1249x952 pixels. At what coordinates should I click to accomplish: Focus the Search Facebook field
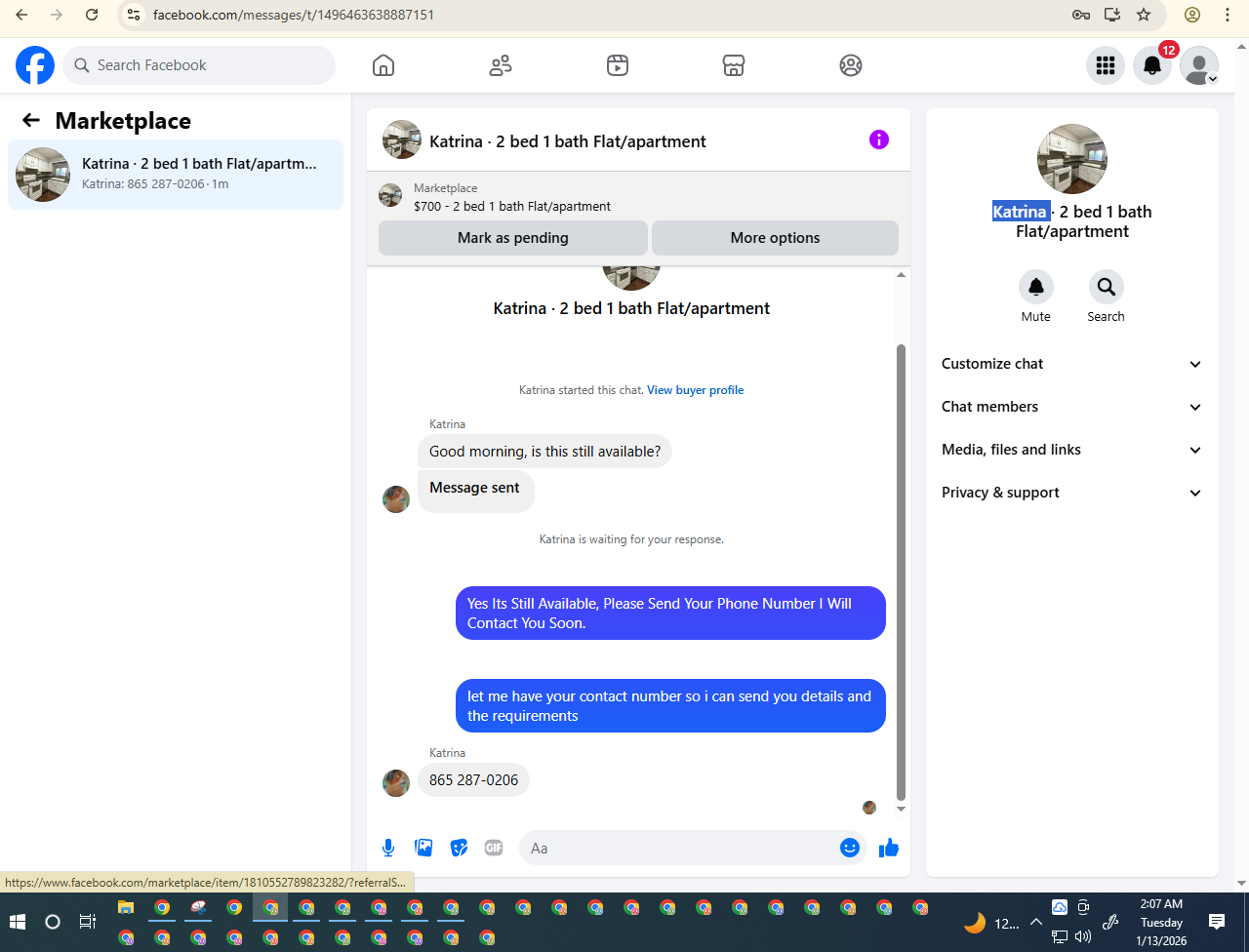[199, 65]
